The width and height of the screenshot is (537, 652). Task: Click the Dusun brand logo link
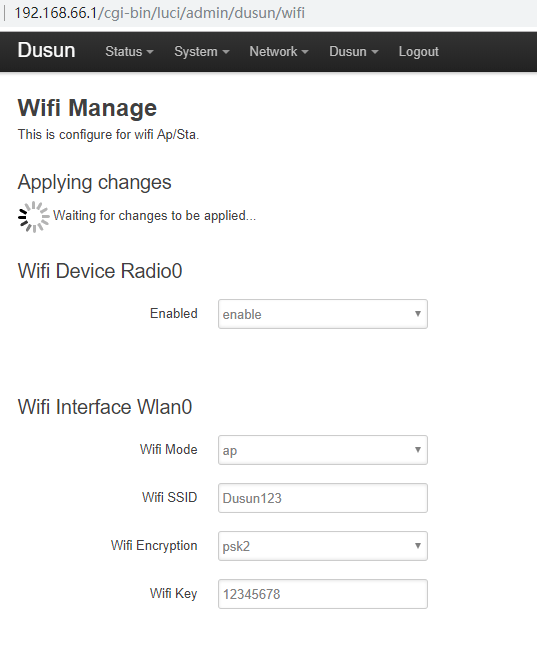pos(46,50)
